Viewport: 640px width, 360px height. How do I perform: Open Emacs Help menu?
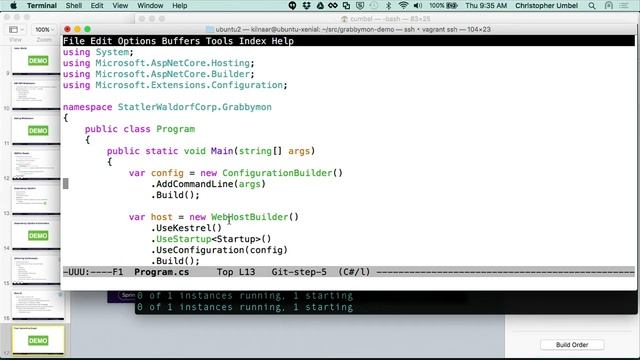282,41
